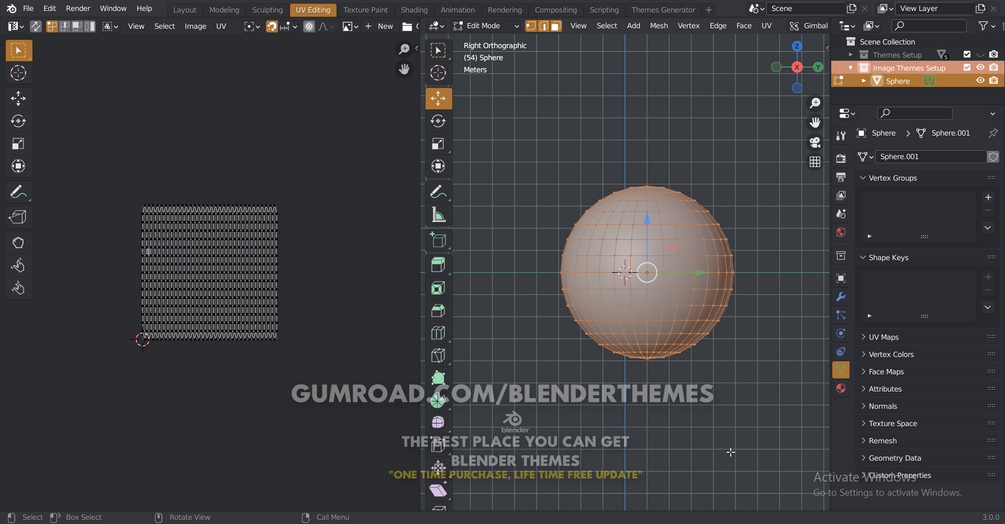Switch perspective/orthographic grid icon in viewport
The width and height of the screenshot is (1005, 524).
coord(815,162)
